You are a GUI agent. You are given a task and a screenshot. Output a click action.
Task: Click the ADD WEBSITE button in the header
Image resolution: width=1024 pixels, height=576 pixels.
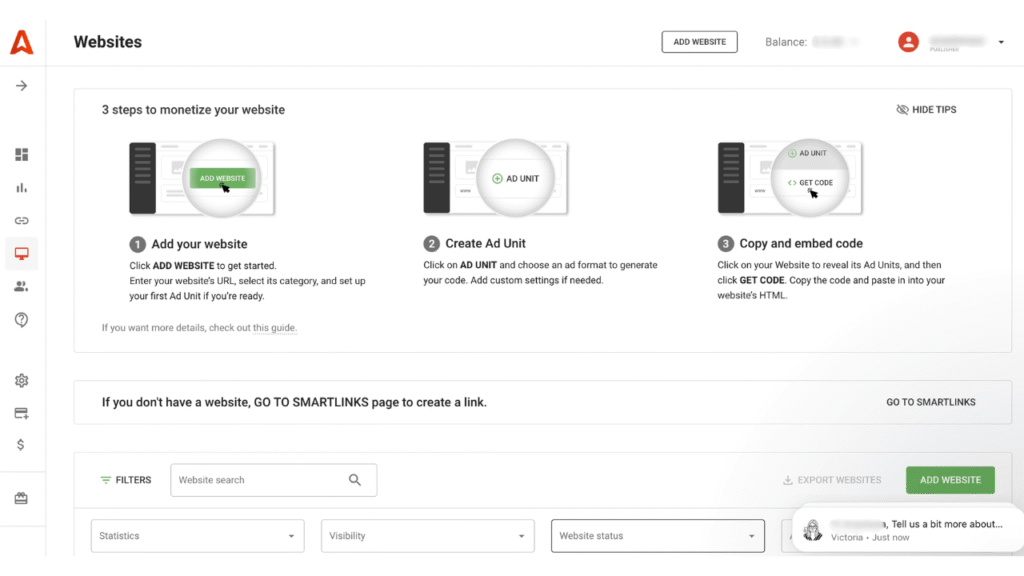click(699, 42)
